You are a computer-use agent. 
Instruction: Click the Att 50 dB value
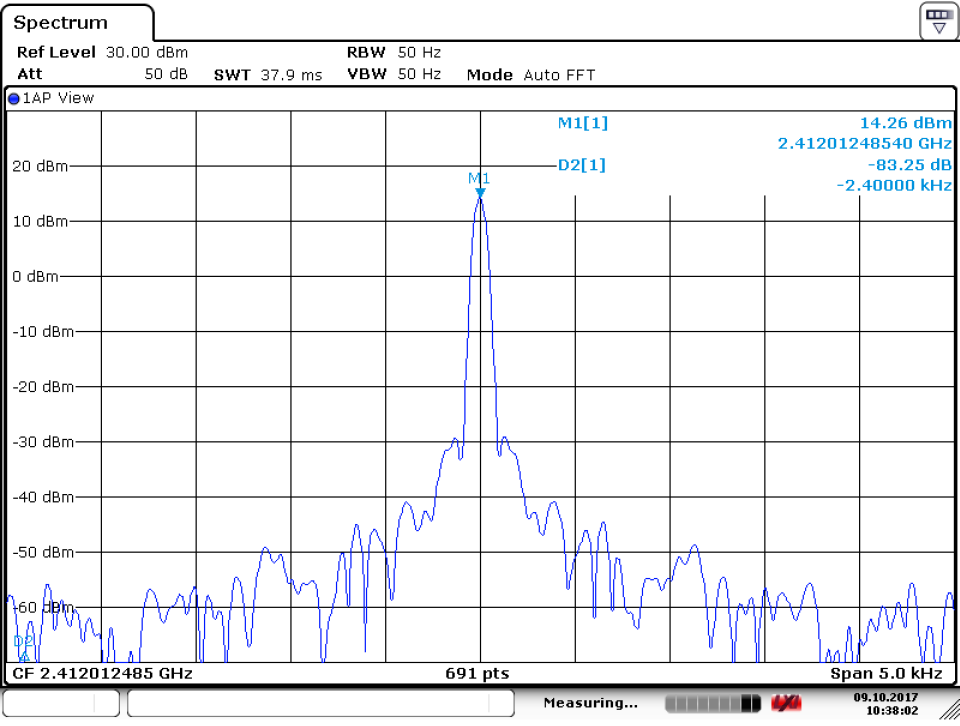pos(166,74)
